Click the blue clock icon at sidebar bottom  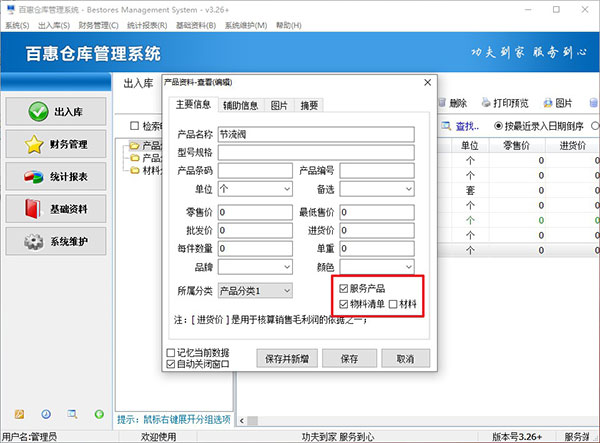coord(46,414)
